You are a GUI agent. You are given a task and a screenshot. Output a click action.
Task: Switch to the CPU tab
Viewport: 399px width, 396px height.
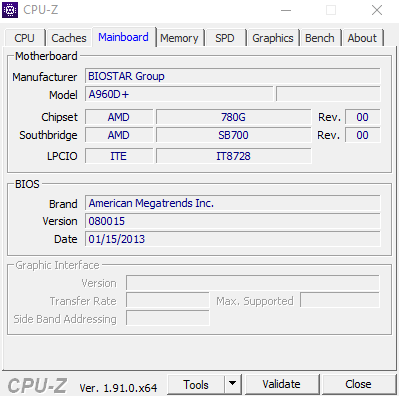(25, 38)
